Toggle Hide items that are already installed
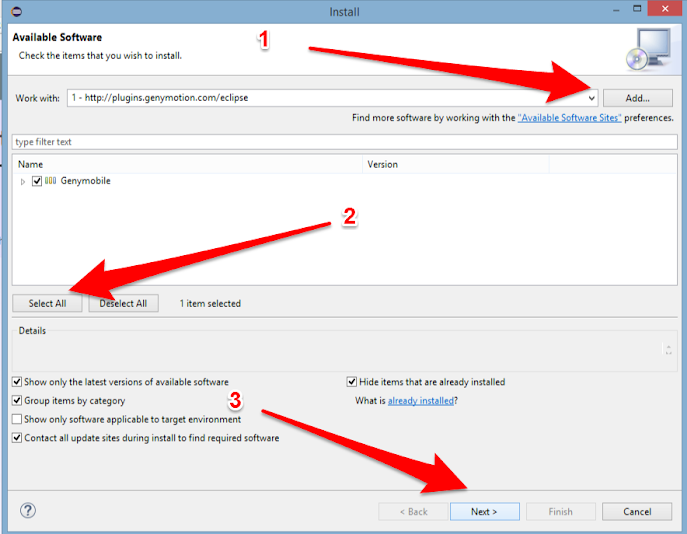The width and height of the screenshot is (687, 534). click(351, 382)
